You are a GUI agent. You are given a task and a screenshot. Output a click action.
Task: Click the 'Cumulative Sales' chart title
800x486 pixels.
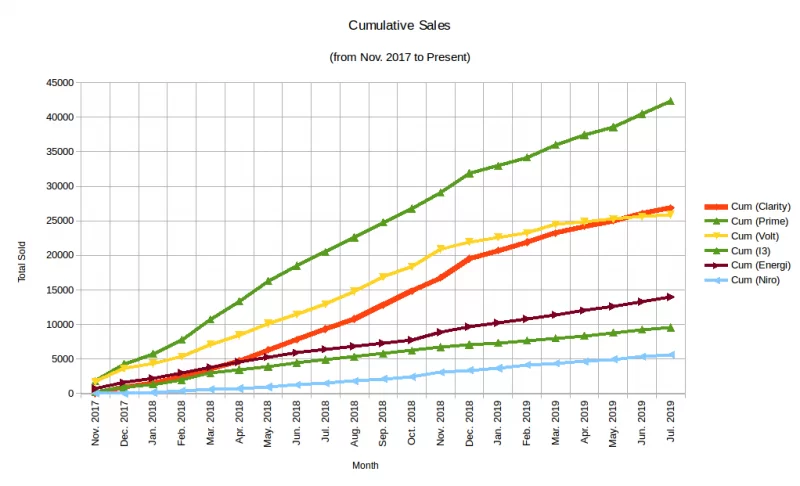point(399,25)
